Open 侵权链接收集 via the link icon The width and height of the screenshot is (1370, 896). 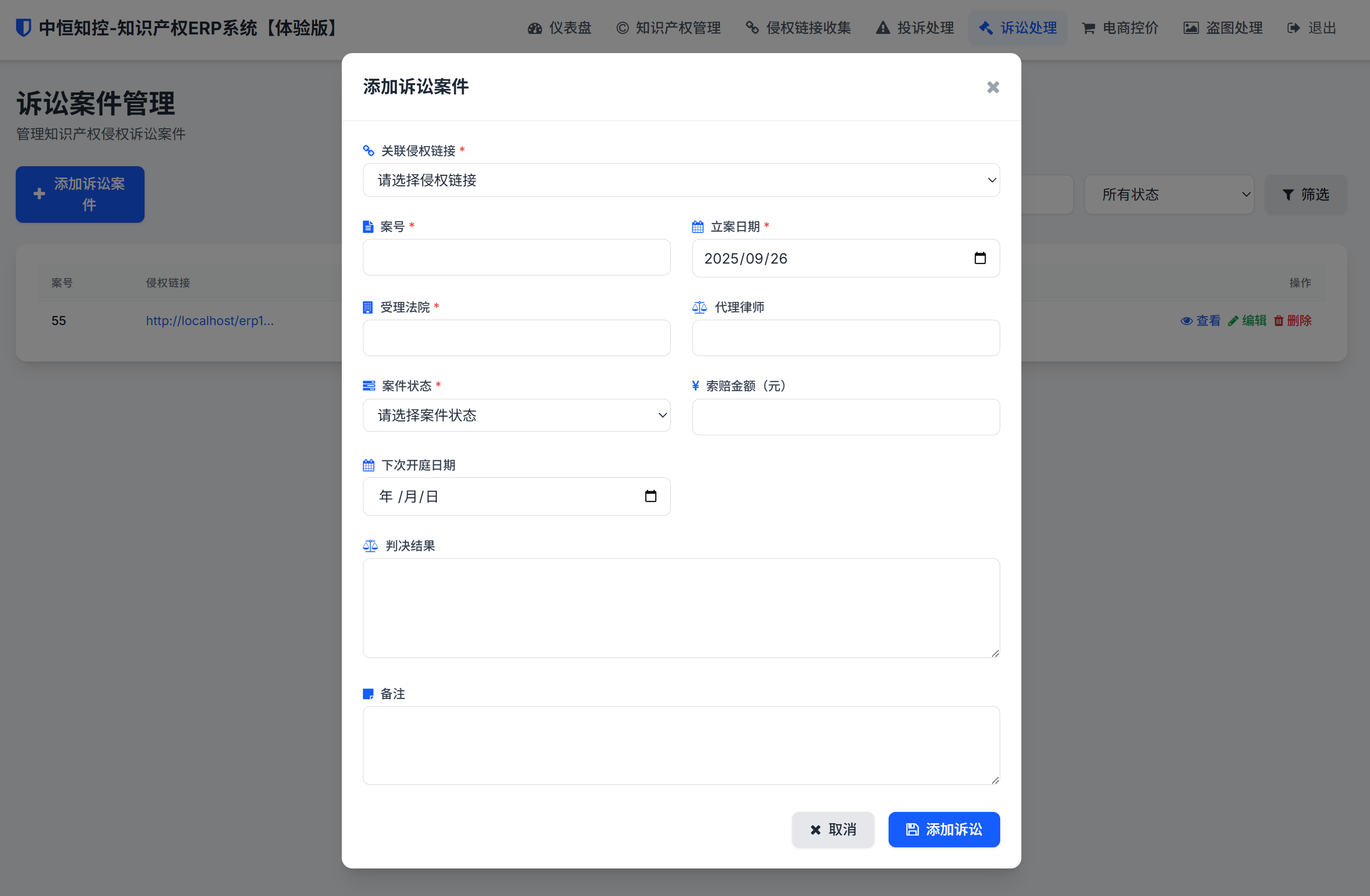pos(752,28)
